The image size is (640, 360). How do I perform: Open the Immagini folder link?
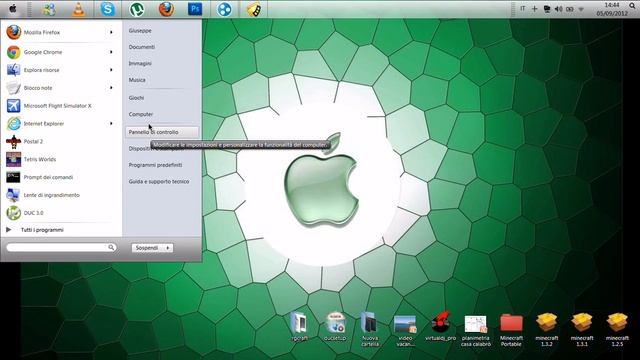[x=140, y=64]
